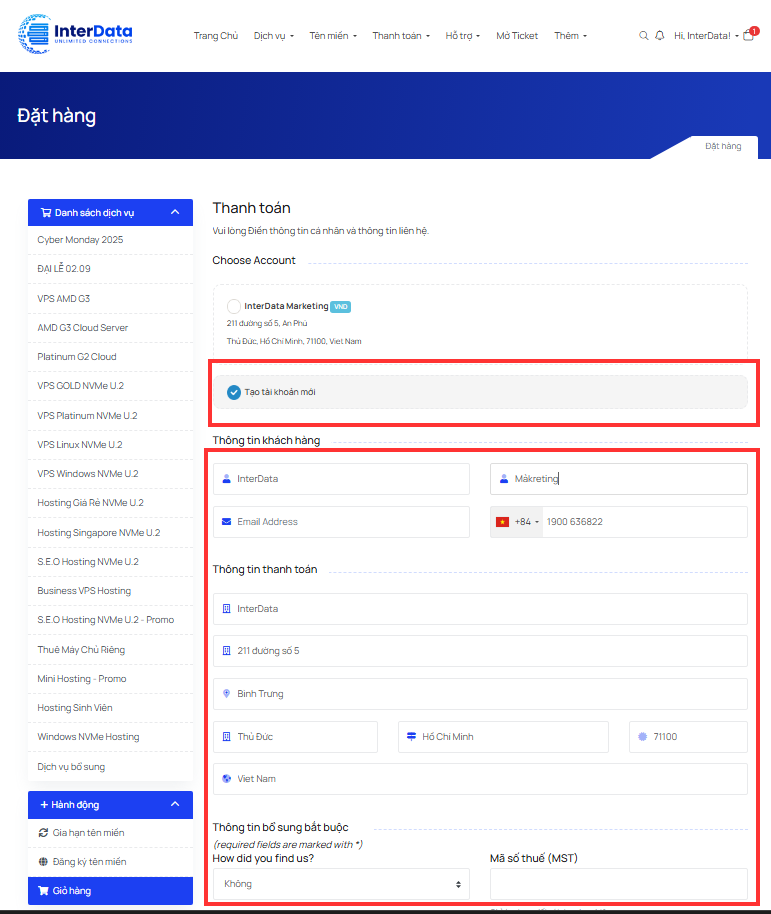Click the building icon beside 211 đường số 5
The width and height of the screenshot is (771, 914).
[227, 651]
